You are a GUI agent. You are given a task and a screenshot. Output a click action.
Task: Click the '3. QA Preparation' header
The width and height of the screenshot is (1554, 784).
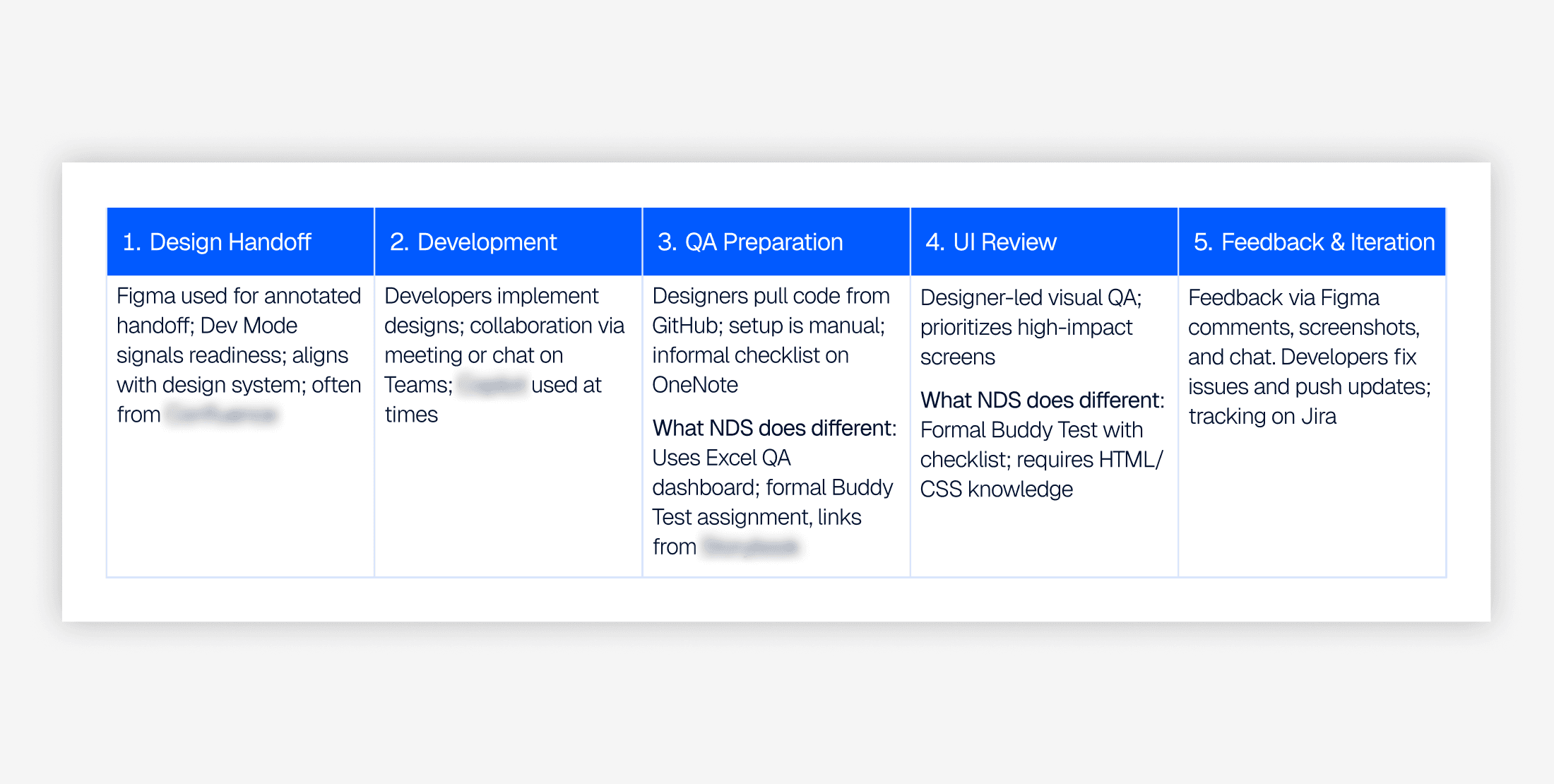750,242
